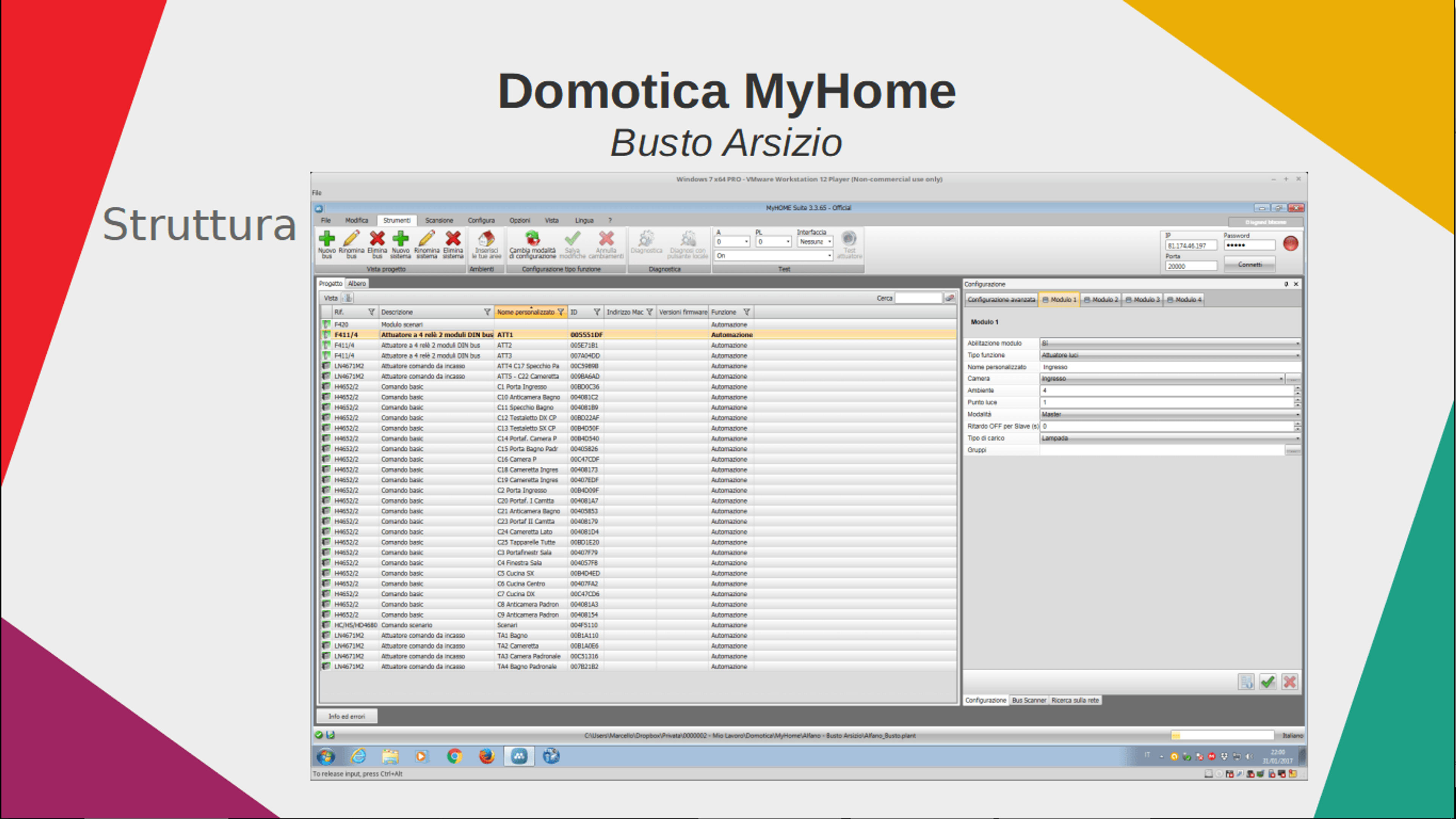Click the green checkmark confirm configuration icon
This screenshot has height=819, width=1456.
[x=1267, y=682]
